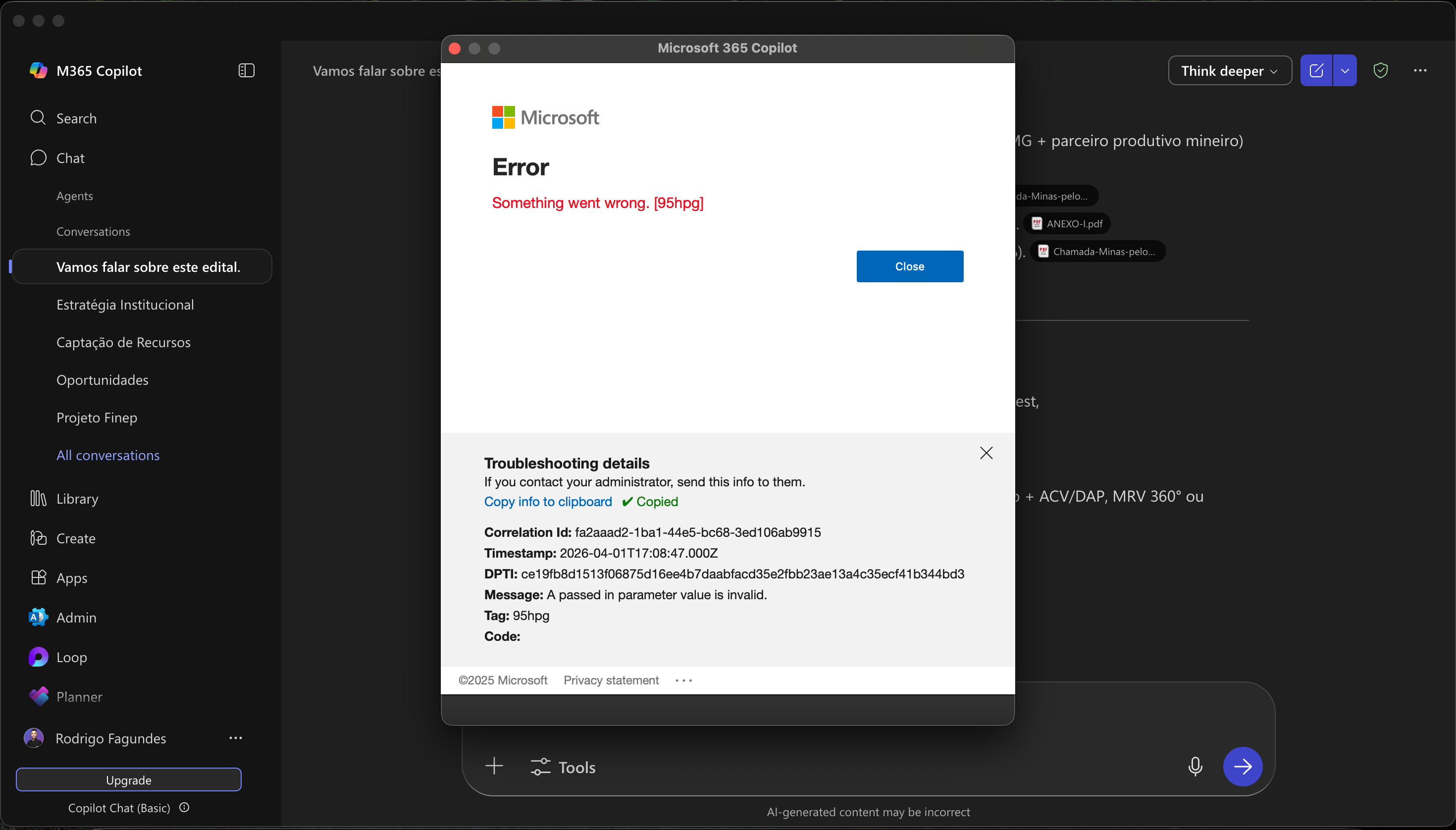Open the top-right more options menu
The image size is (1456, 830).
1421,70
